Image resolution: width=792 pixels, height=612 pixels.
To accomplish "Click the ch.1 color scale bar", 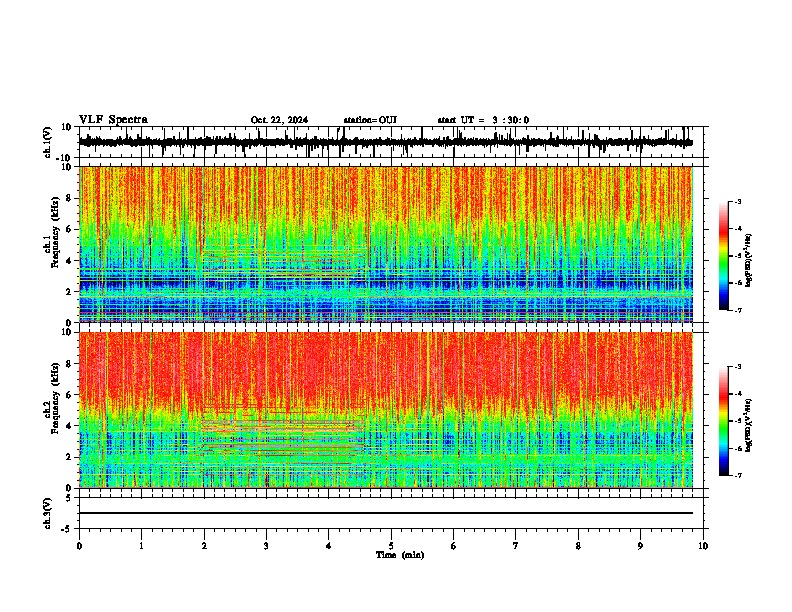I will [x=724, y=256].
